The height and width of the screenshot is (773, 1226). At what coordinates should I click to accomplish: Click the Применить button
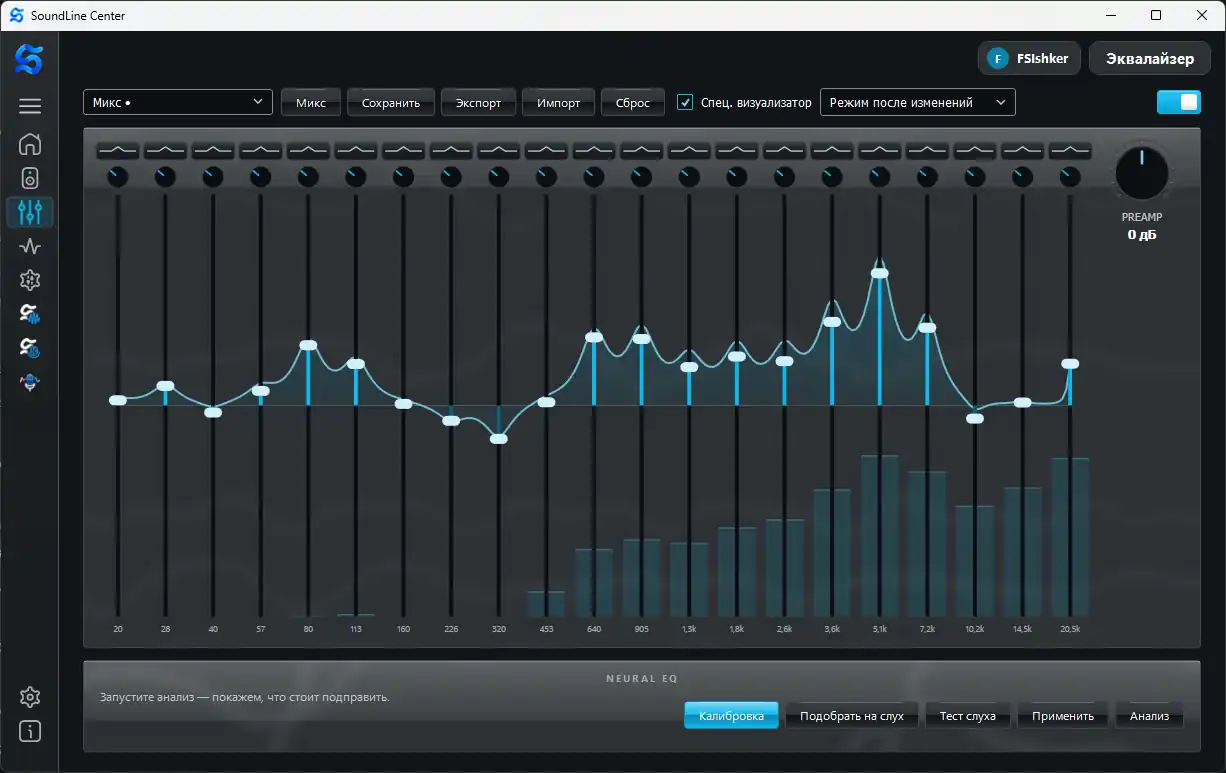pyautogui.click(x=1063, y=716)
